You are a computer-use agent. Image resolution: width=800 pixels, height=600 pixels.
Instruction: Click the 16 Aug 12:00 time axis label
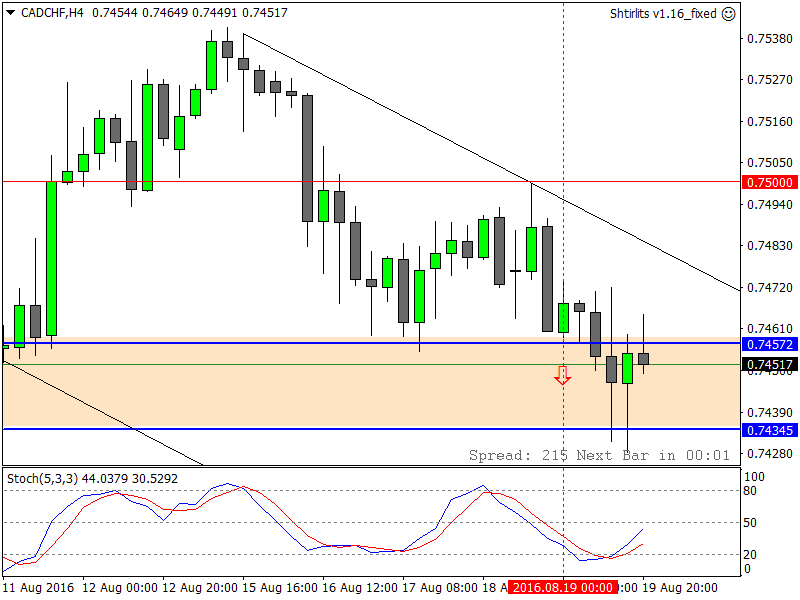[360, 587]
